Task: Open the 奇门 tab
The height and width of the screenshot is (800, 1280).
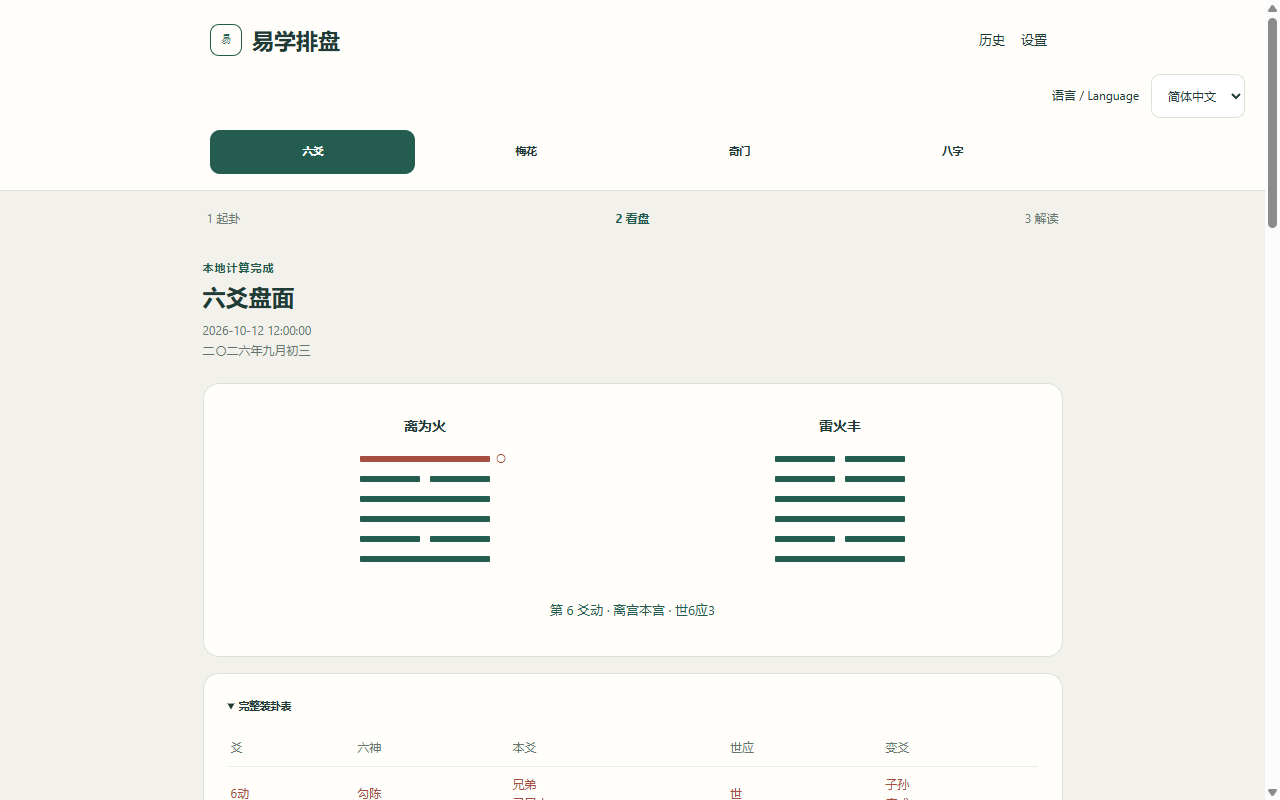Action: (740, 152)
